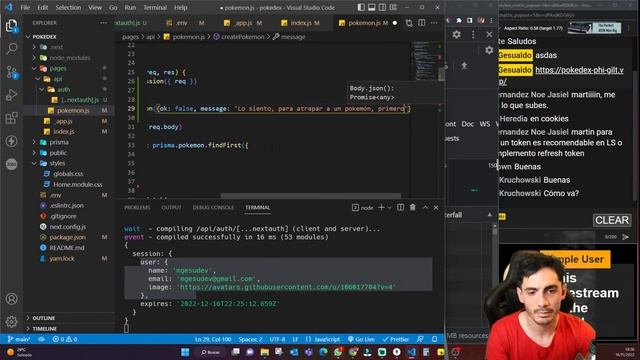Open File Explorer on the taskbar

(265, 352)
